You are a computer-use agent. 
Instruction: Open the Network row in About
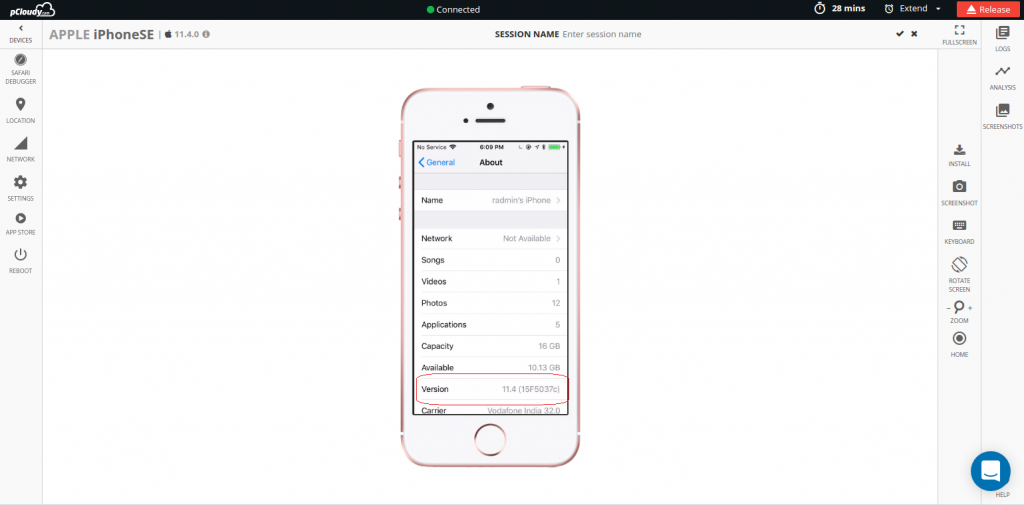tap(490, 238)
